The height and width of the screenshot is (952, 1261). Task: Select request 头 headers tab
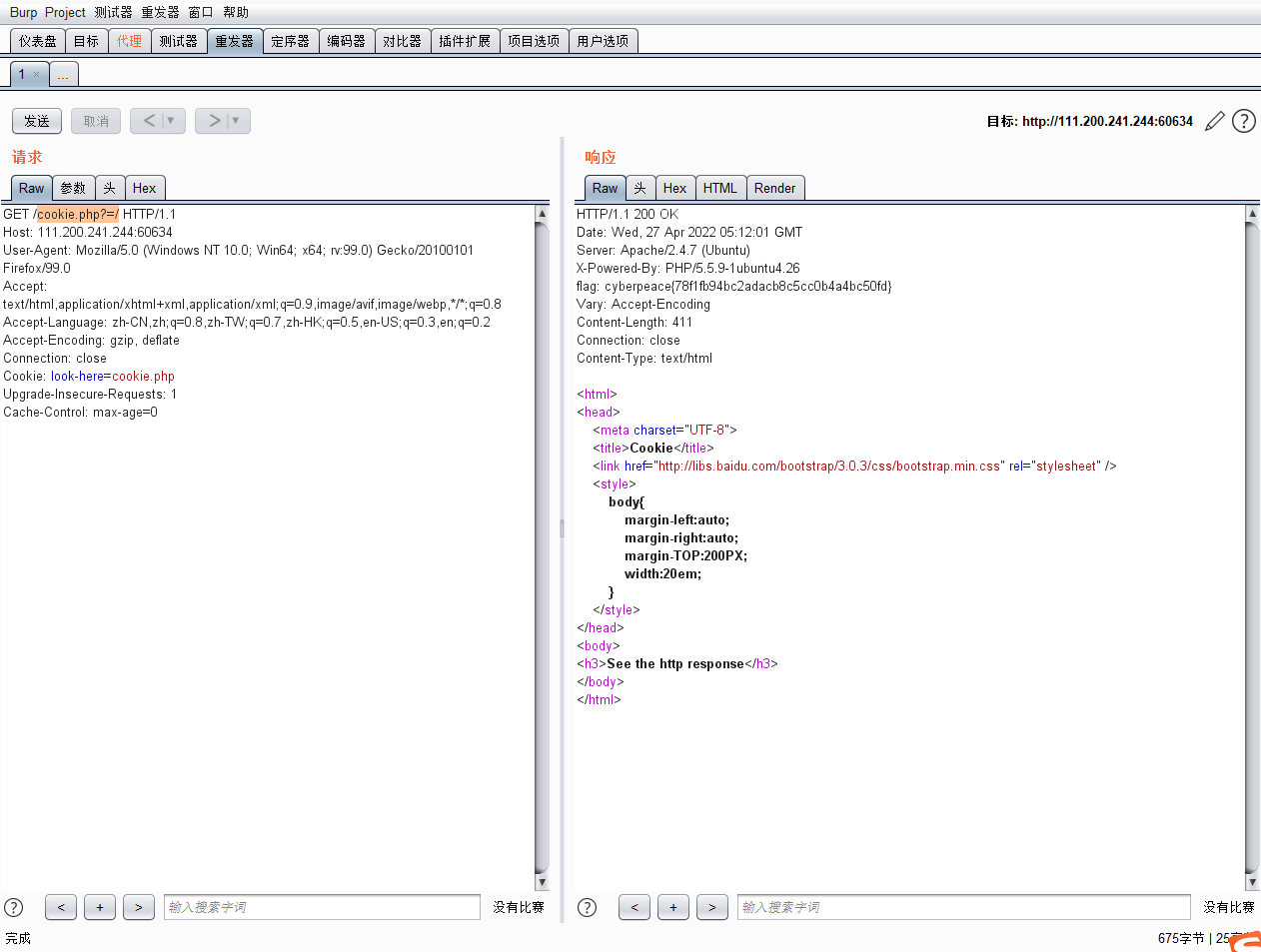tap(109, 188)
